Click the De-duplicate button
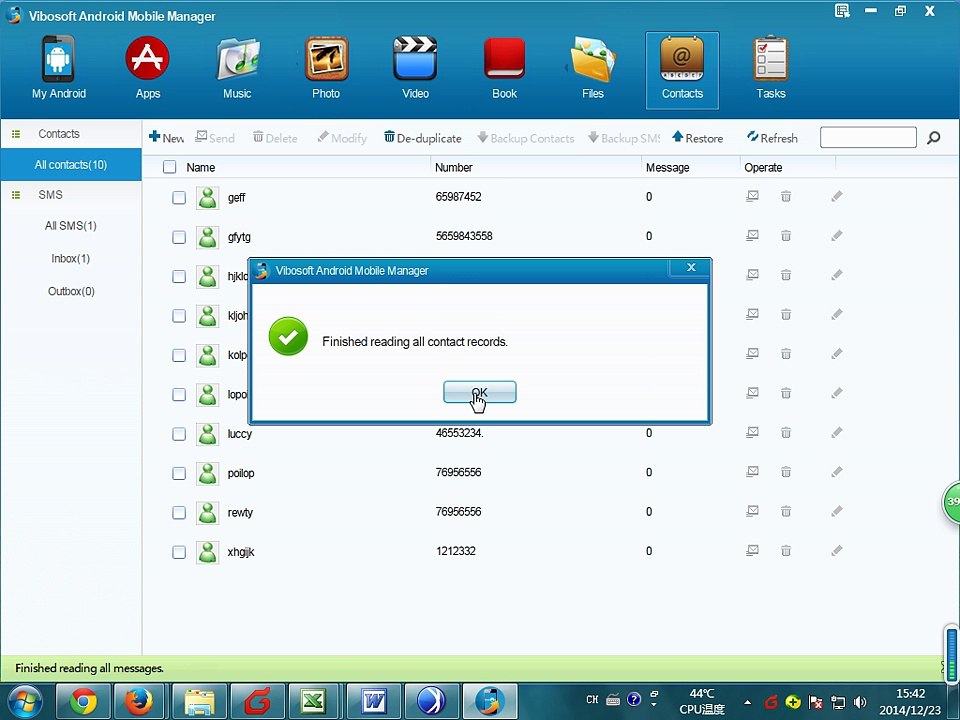960x720 pixels. 422,138
